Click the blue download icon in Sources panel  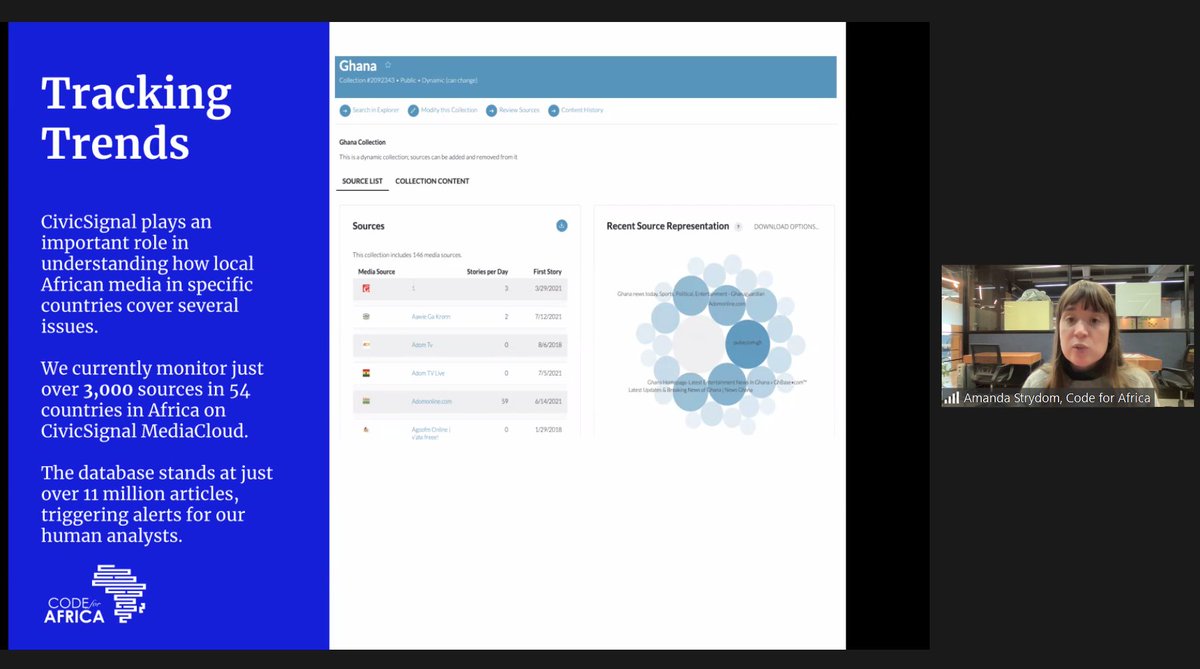[x=562, y=225]
